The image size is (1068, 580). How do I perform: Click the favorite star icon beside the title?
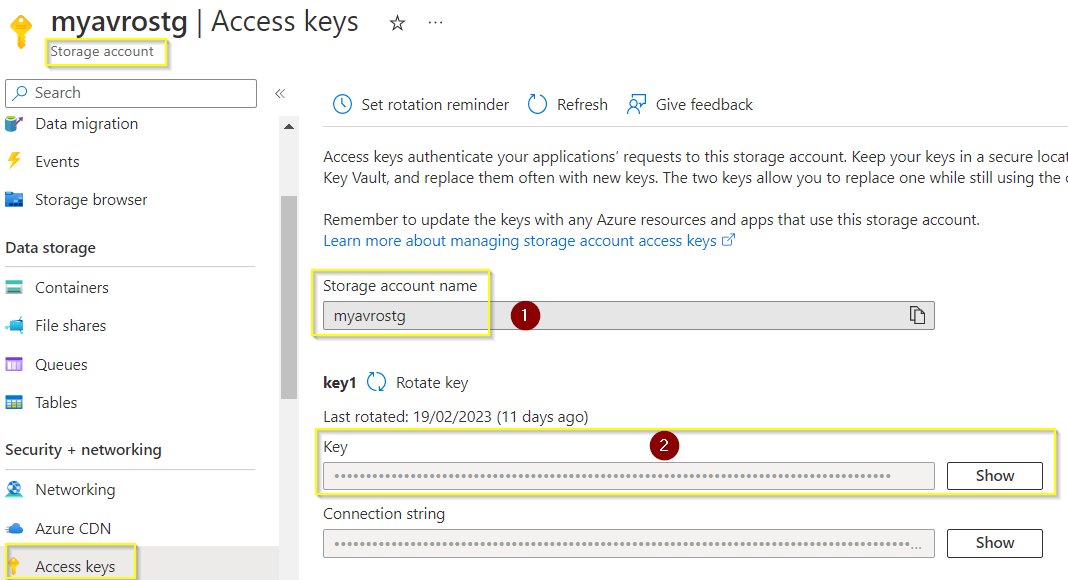coord(397,23)
